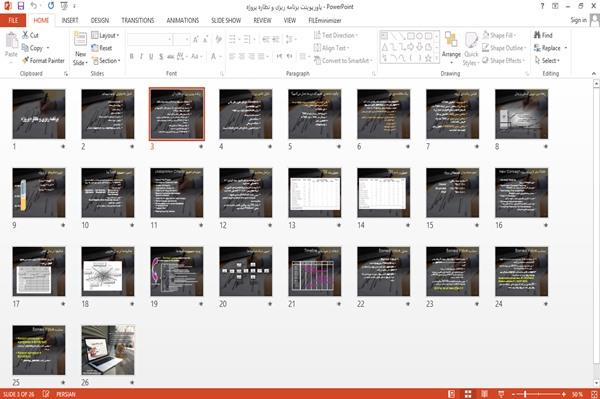Switch to the REVIEW tab

point(262,20)
